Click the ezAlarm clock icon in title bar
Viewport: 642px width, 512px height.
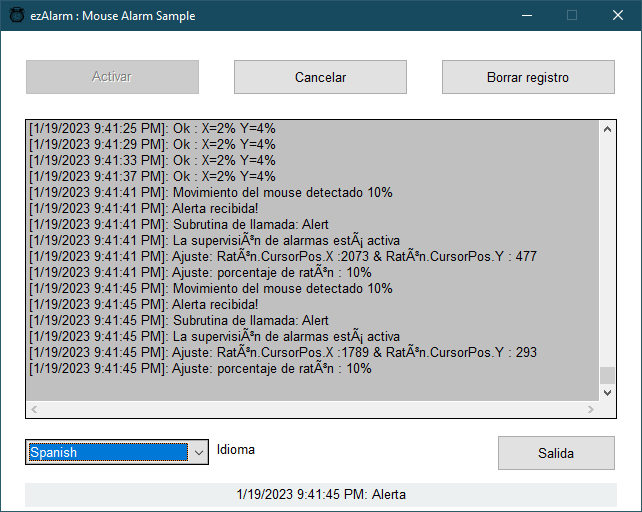pos(17,15)
